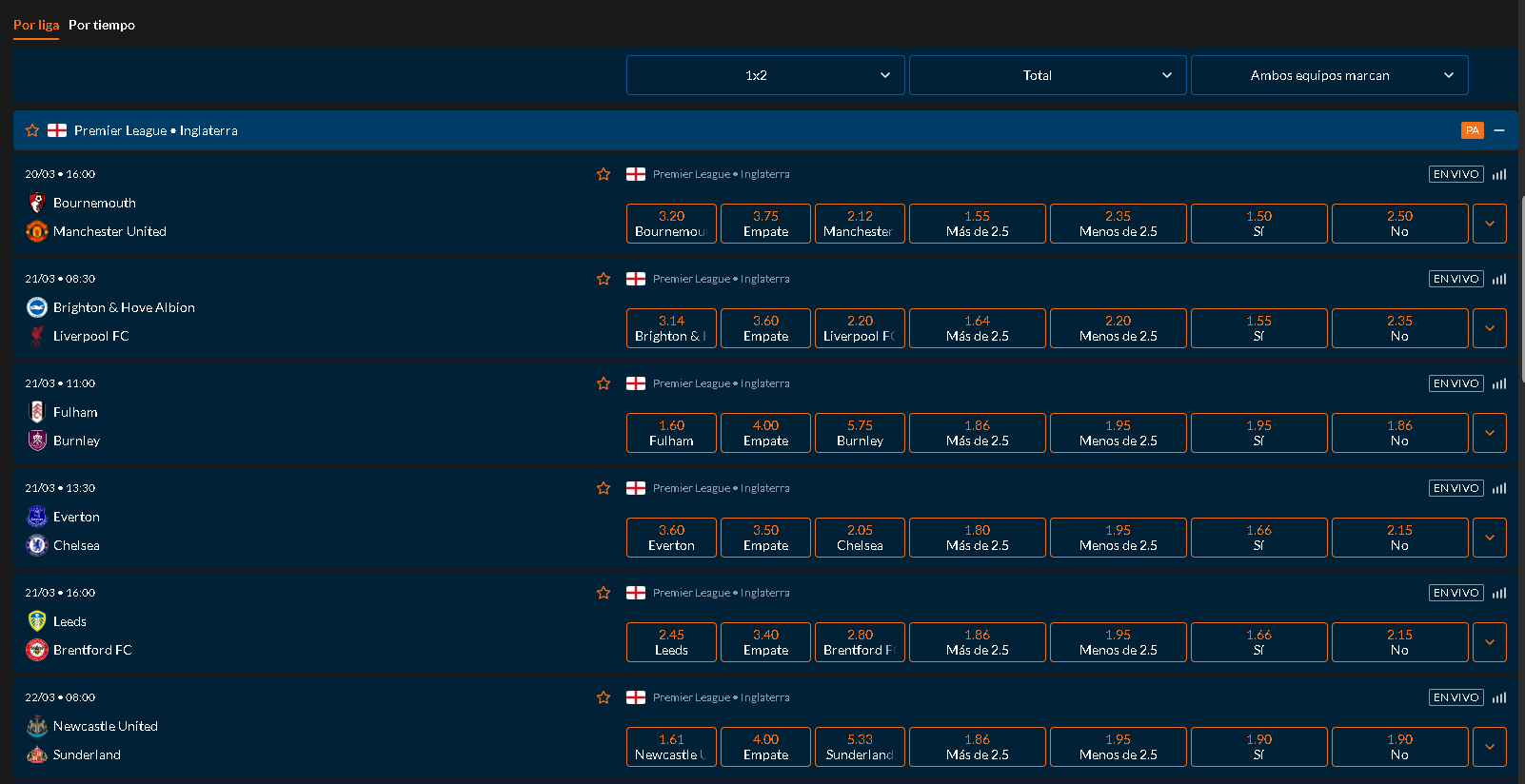Bet Sunderland win at 5.33
The width and height of the screenshot is (1525, 784).
pyautogui.click(x=860, y=747)
